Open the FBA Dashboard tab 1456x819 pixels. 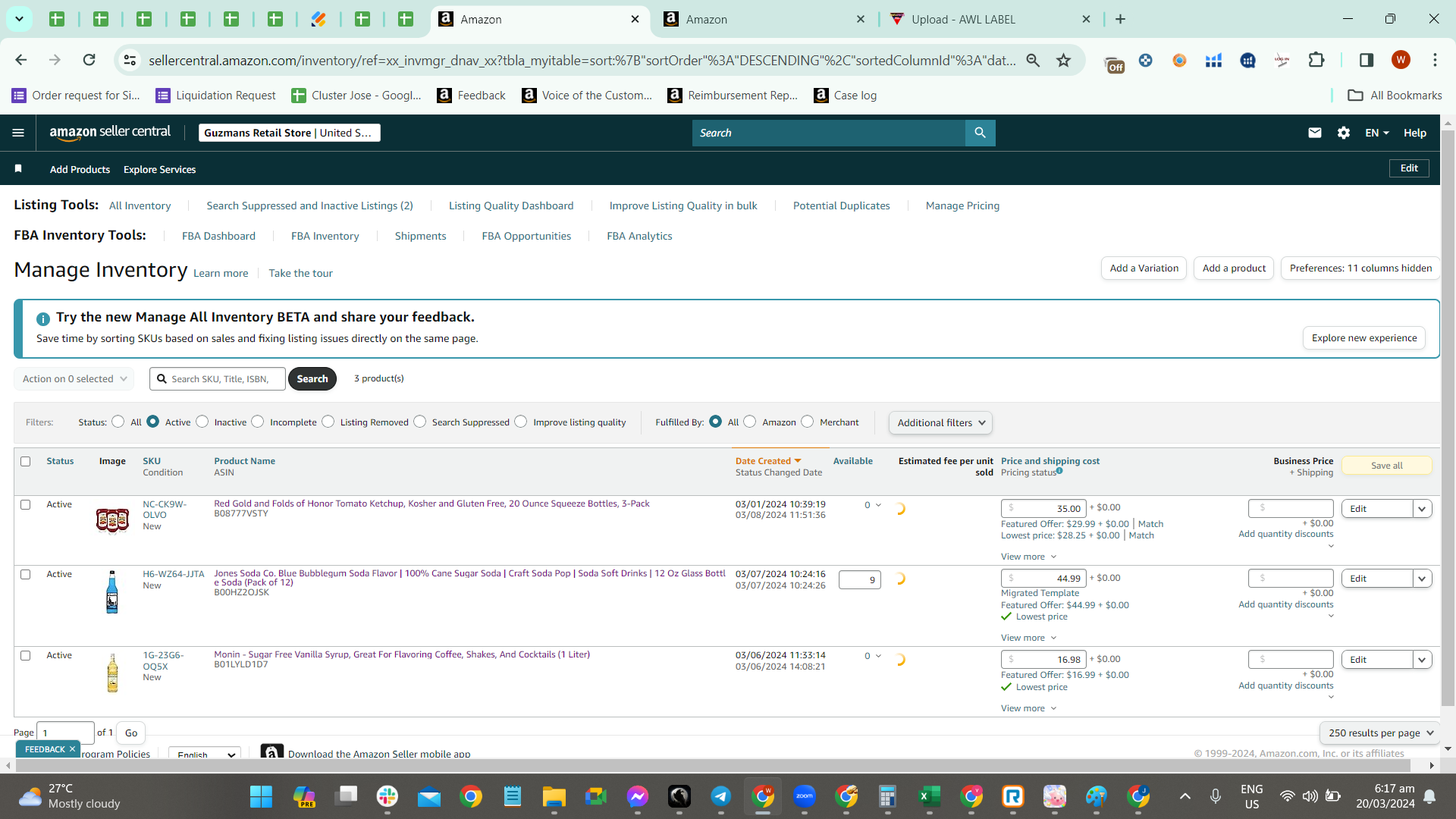point(218,236)
